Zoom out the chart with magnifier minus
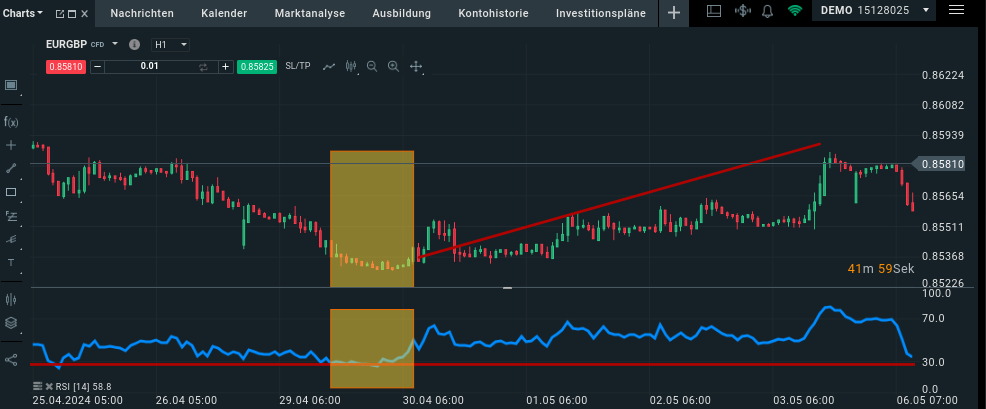Image resolution: width=986 pixels, height=409 pixels. point(372,66)
